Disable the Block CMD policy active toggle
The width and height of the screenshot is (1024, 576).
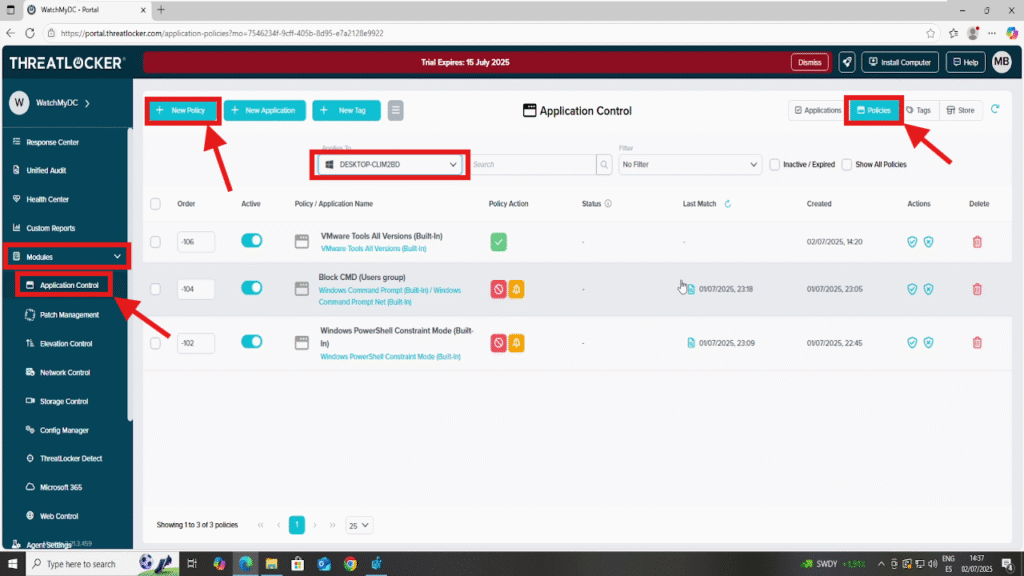[x=251, y=288]
